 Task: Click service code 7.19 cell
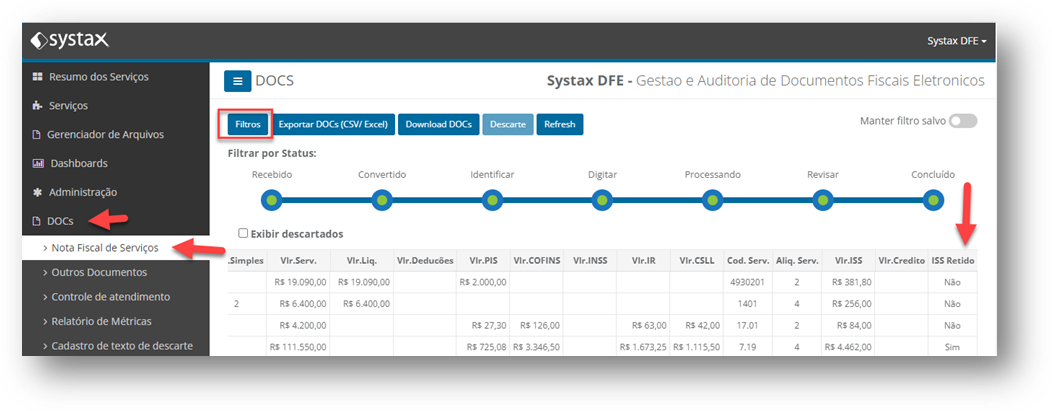(x=747, y=347)
